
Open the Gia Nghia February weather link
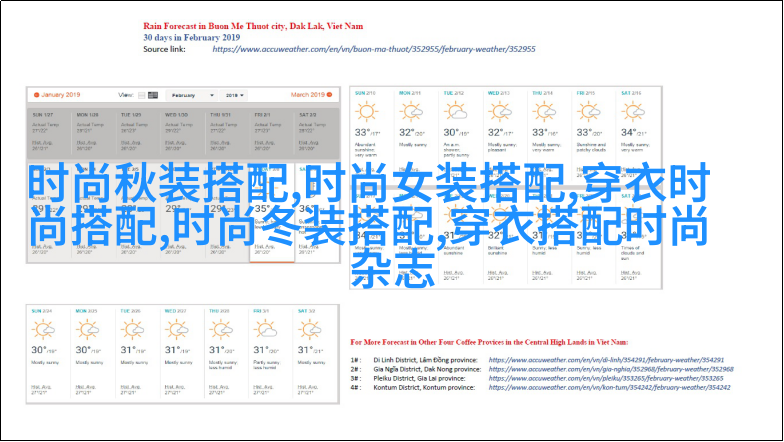coord(611,369)
